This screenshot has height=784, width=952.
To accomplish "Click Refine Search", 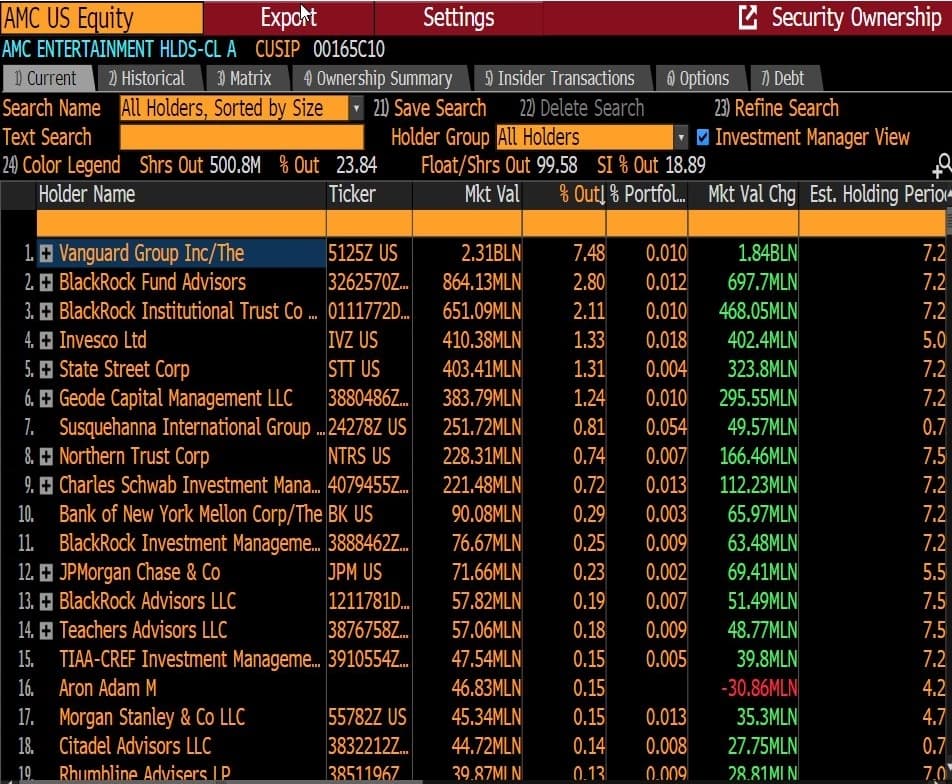I will pos(777,108).
